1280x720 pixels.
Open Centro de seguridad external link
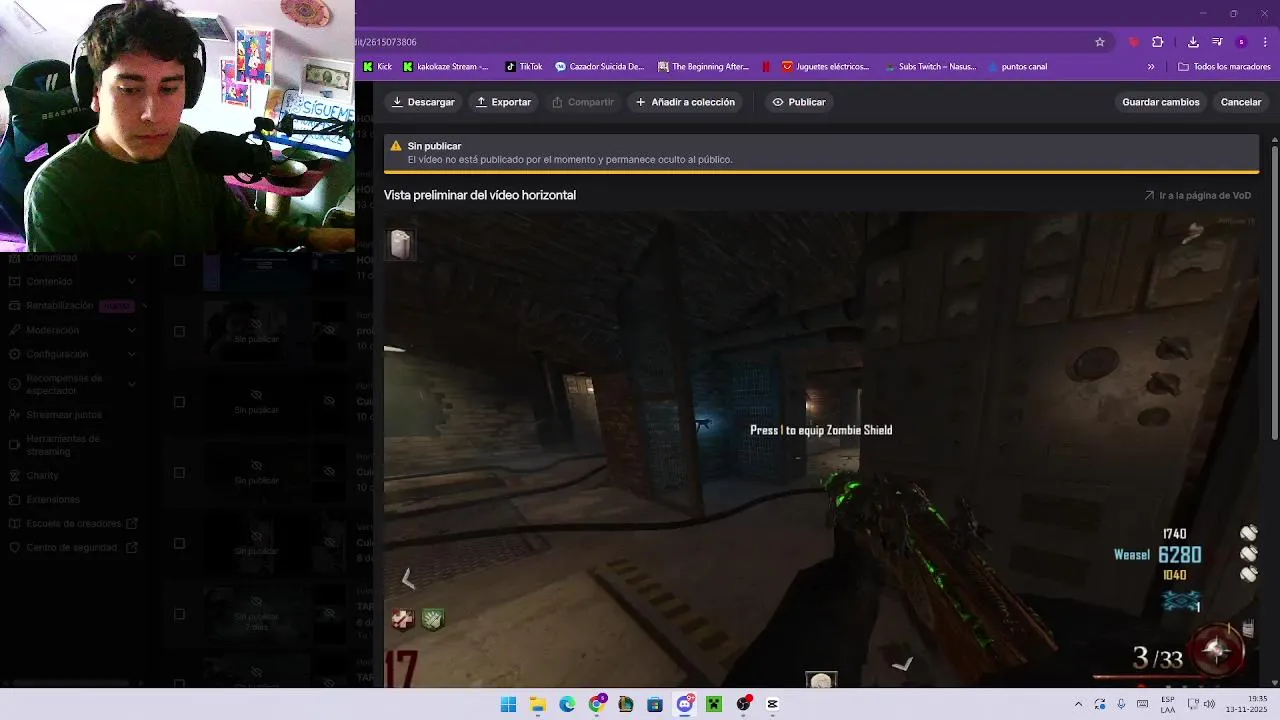[x=71, y=547]
